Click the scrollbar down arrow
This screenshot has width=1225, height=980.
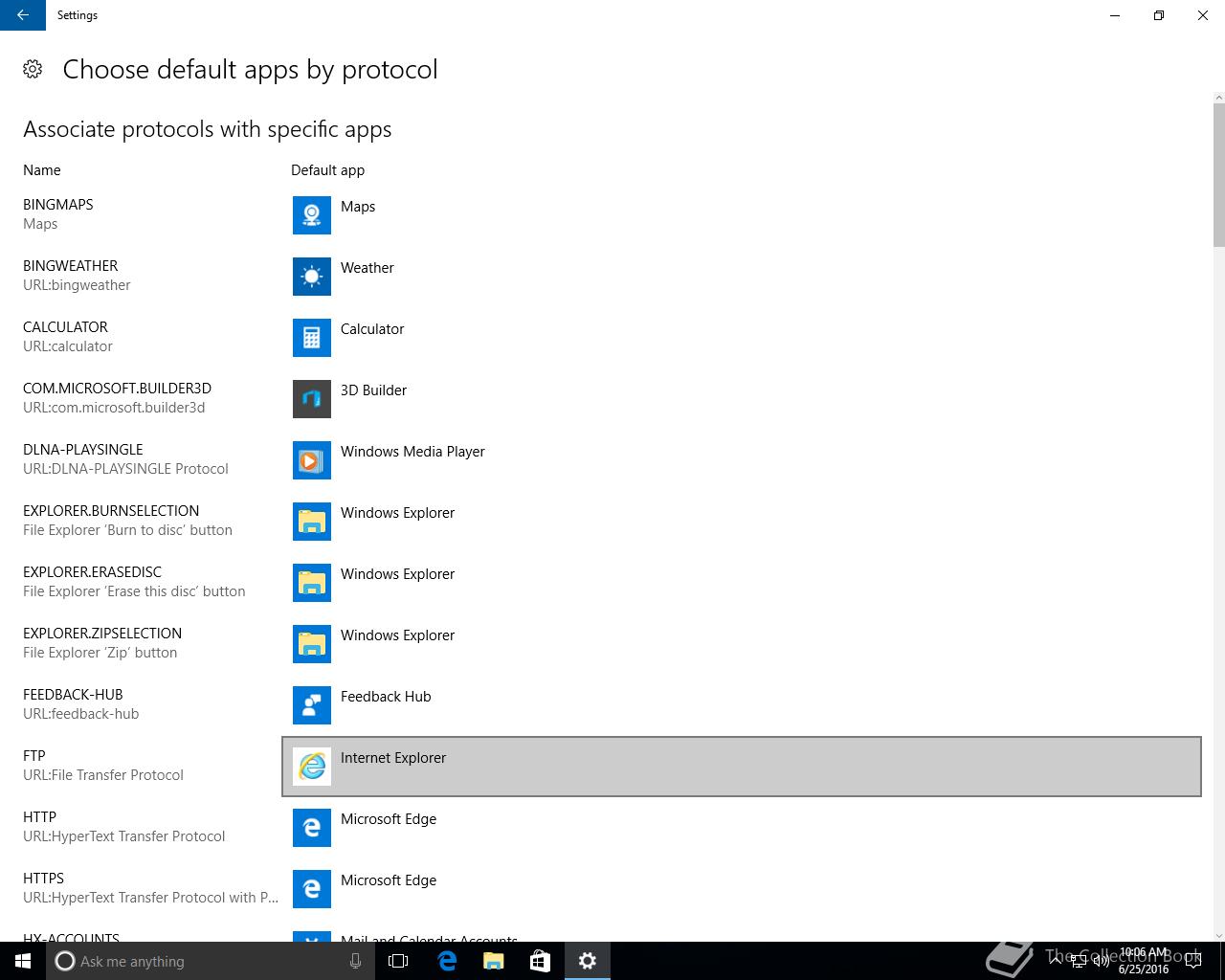[1218, 935]
